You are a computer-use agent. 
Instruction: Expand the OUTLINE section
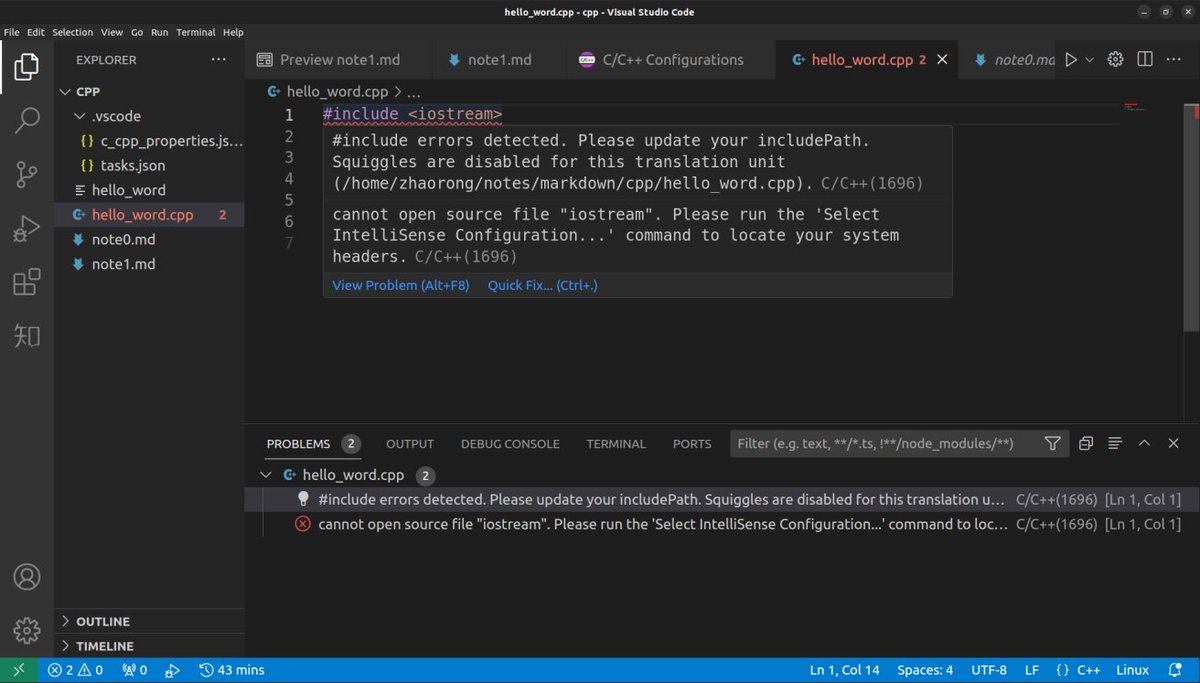coord(149,621)
